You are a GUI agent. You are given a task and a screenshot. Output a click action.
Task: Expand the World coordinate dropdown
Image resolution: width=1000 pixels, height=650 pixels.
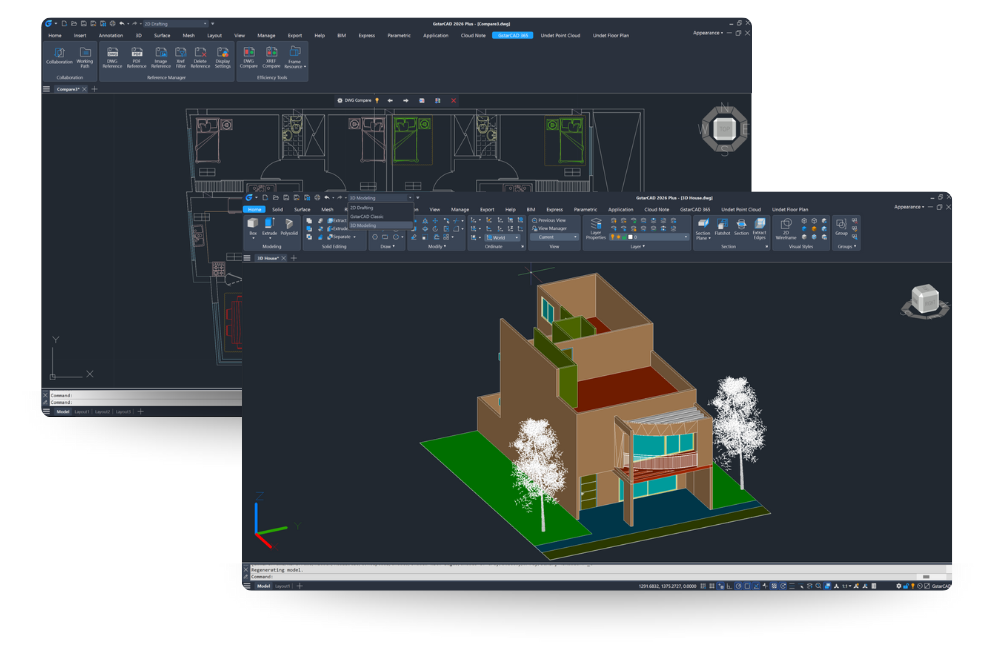[516, 238]
